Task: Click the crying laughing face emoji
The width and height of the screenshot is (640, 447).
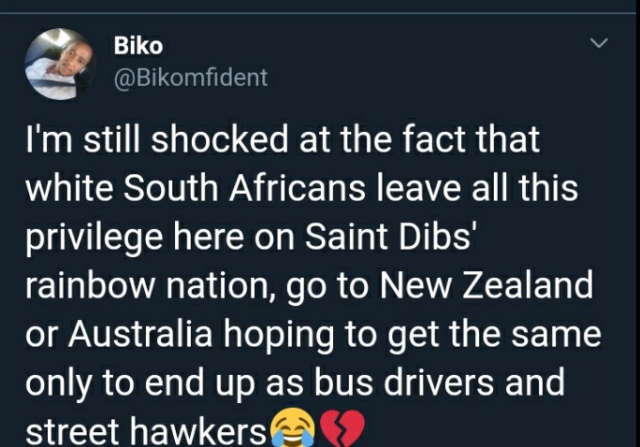Action: pos(293,427)
